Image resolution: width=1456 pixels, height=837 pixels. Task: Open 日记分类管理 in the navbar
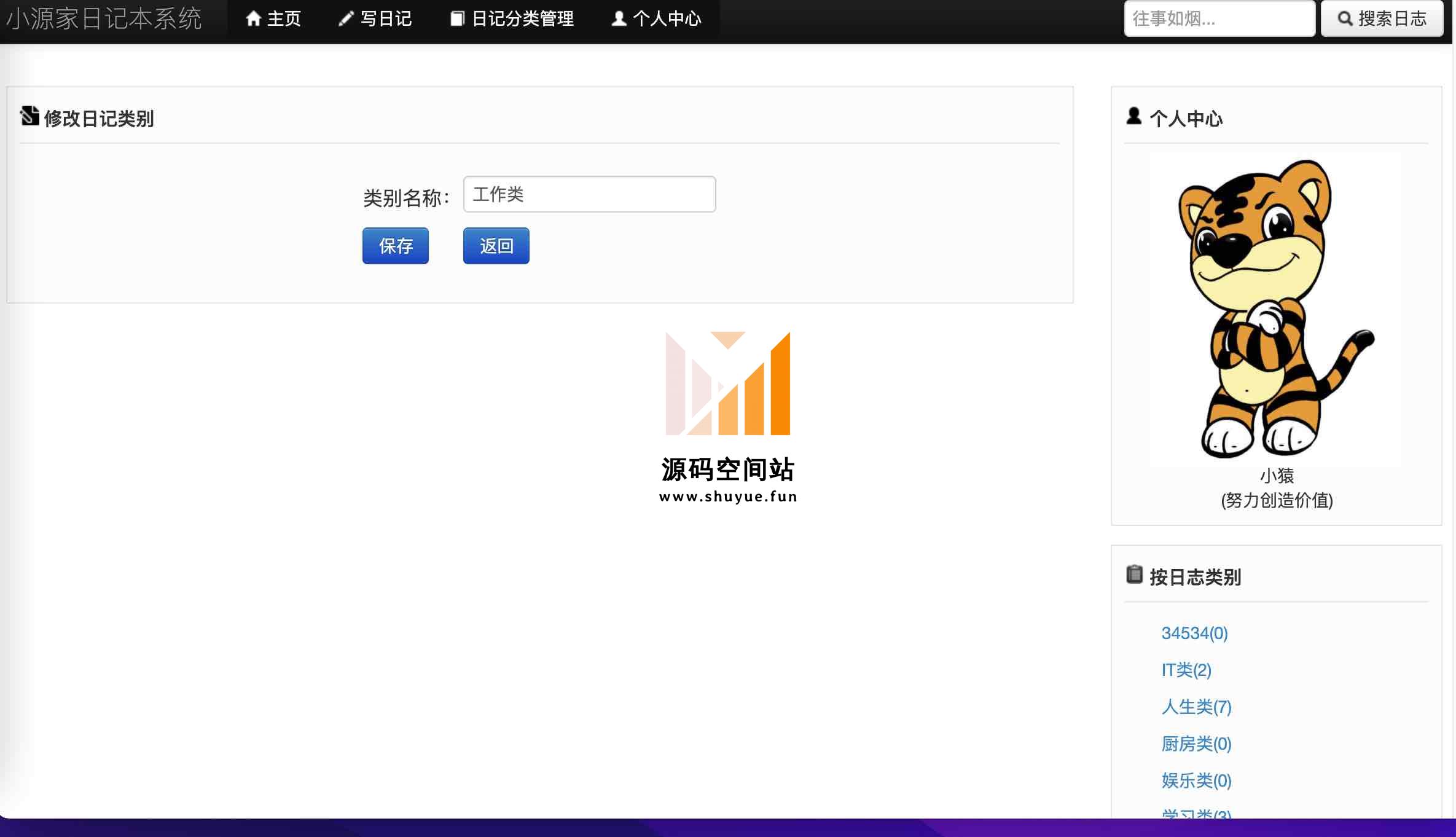point(512,19)
